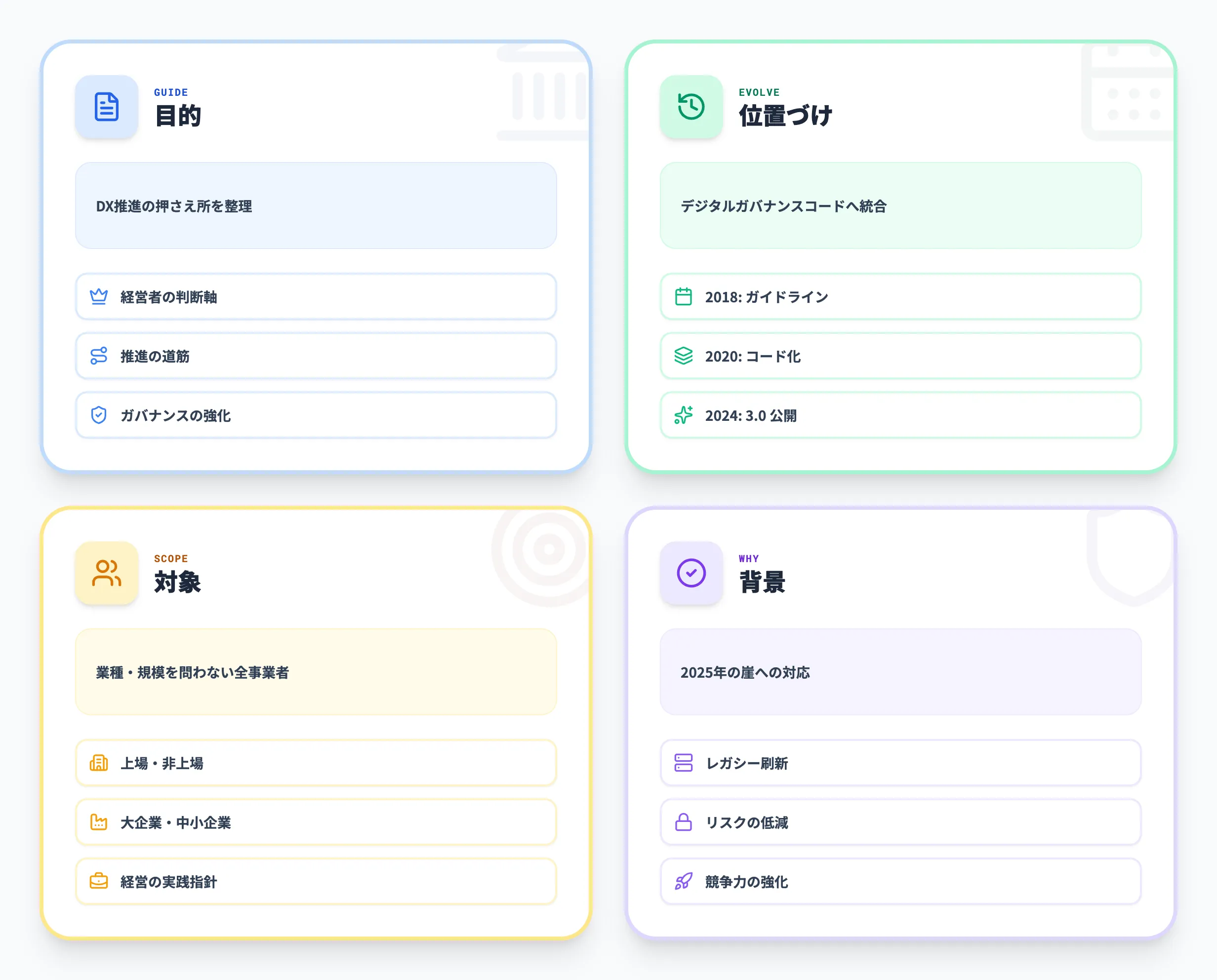Image resolution: width=1217 pixels, height=980 pixels.
Task: Select the crown icon beside 経営者の判断軸
Action: point(99,297)
